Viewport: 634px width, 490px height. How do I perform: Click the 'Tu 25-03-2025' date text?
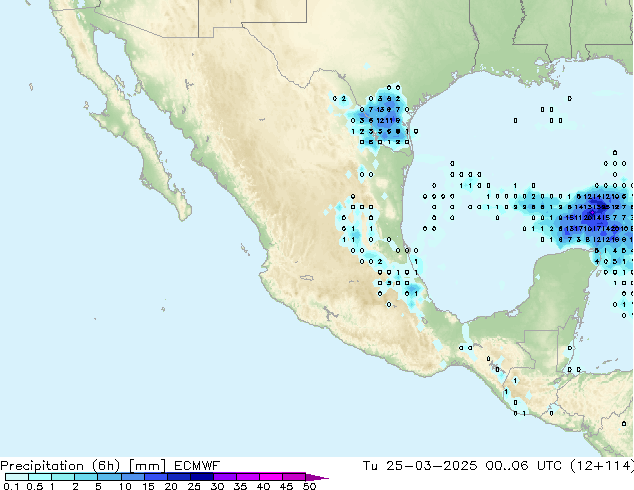click(x=420, y=466)
